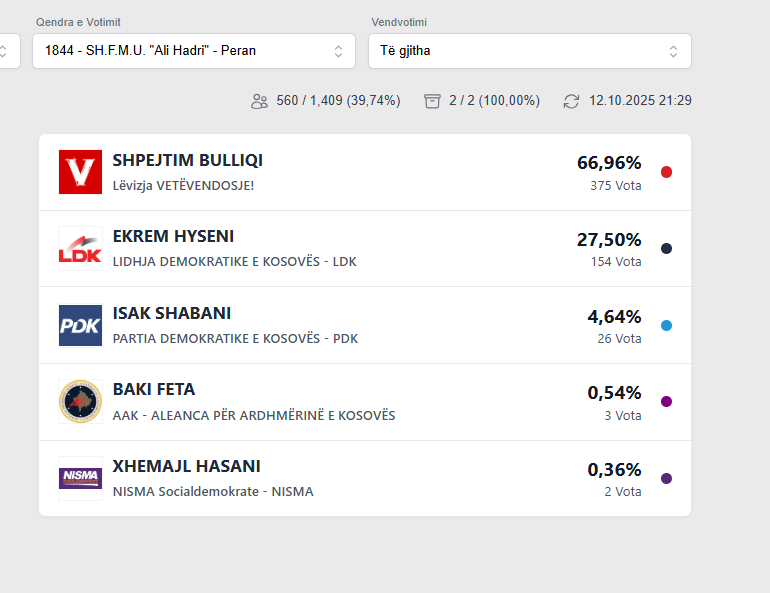The height and width of the screenshot is (593, 770).
Task: Click the NISMA party logo icon
Action: pos(80,478)
